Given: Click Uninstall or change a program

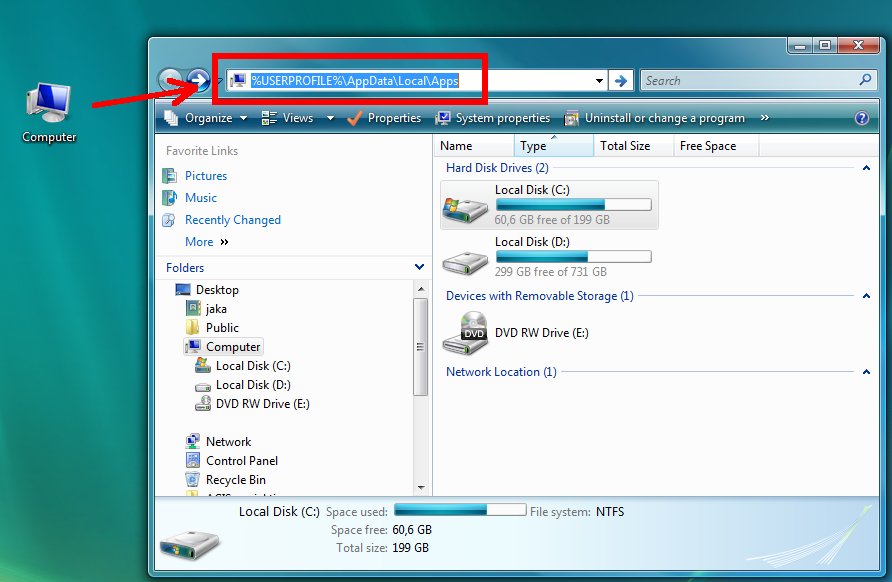Looking at the screenshot, I should (x=655, y=118).
